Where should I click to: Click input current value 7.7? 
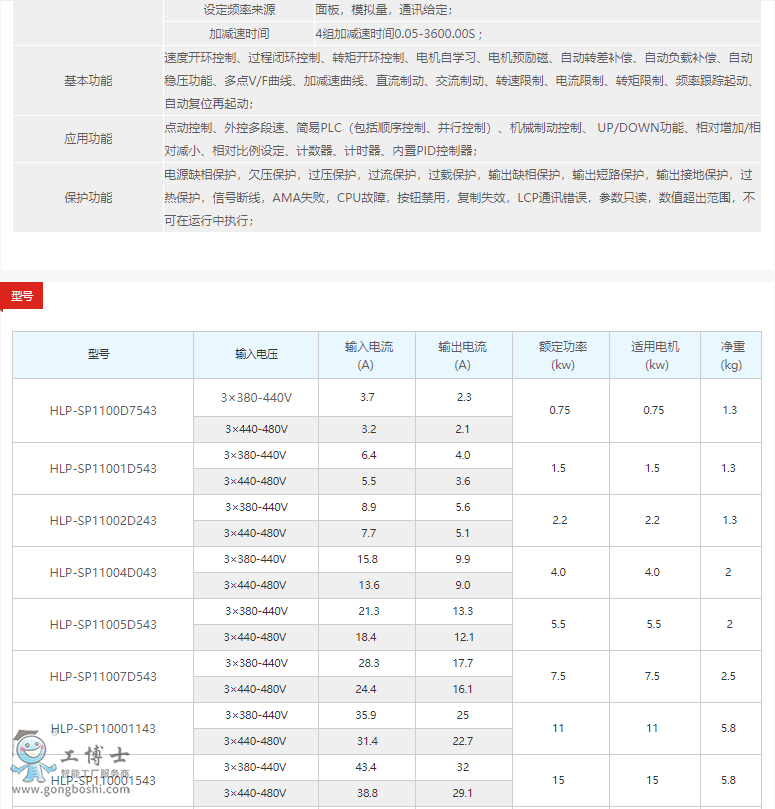click(368, 533)
